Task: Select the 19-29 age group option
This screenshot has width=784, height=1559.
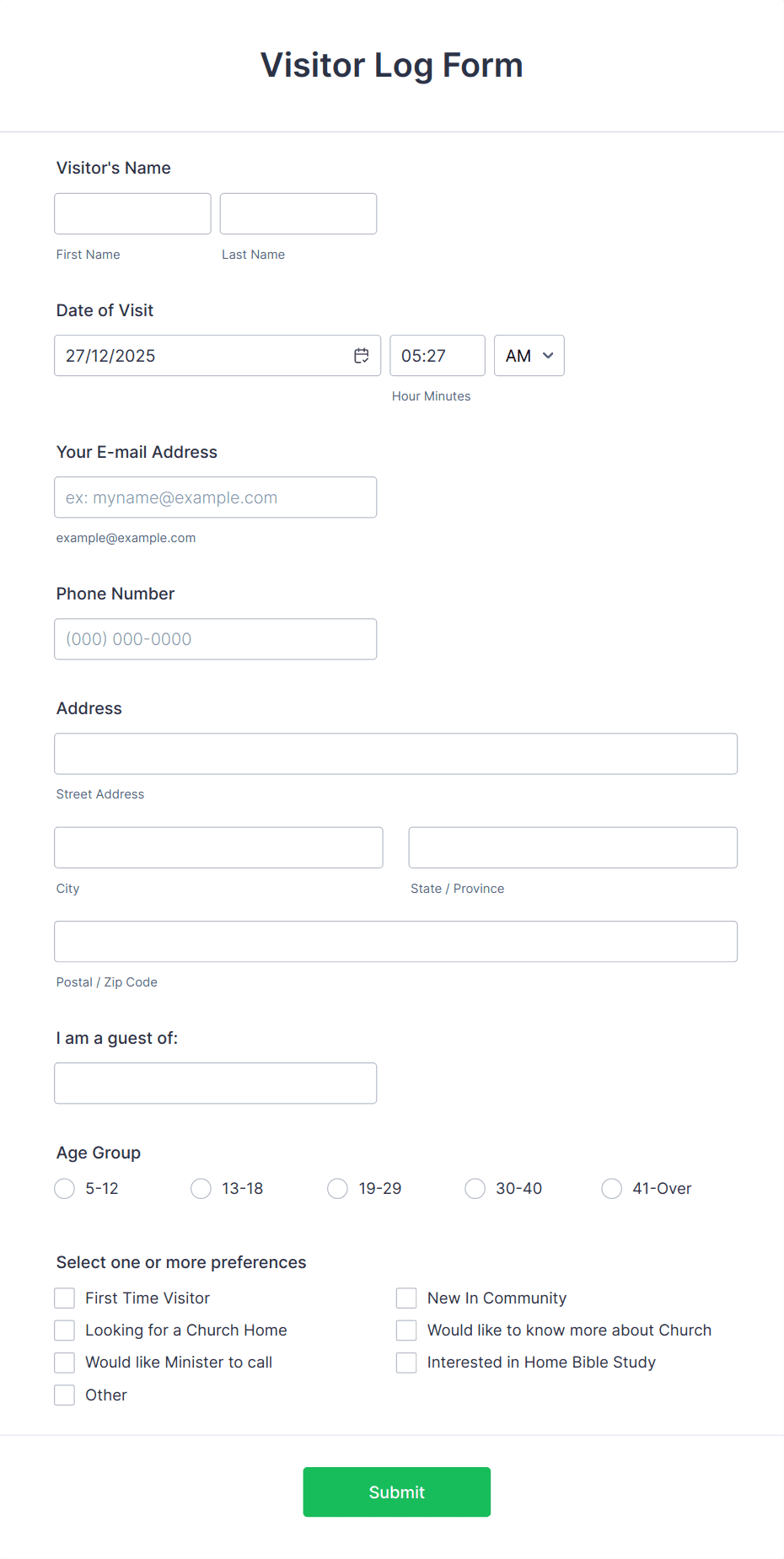Action: (x=337, y=1188)
